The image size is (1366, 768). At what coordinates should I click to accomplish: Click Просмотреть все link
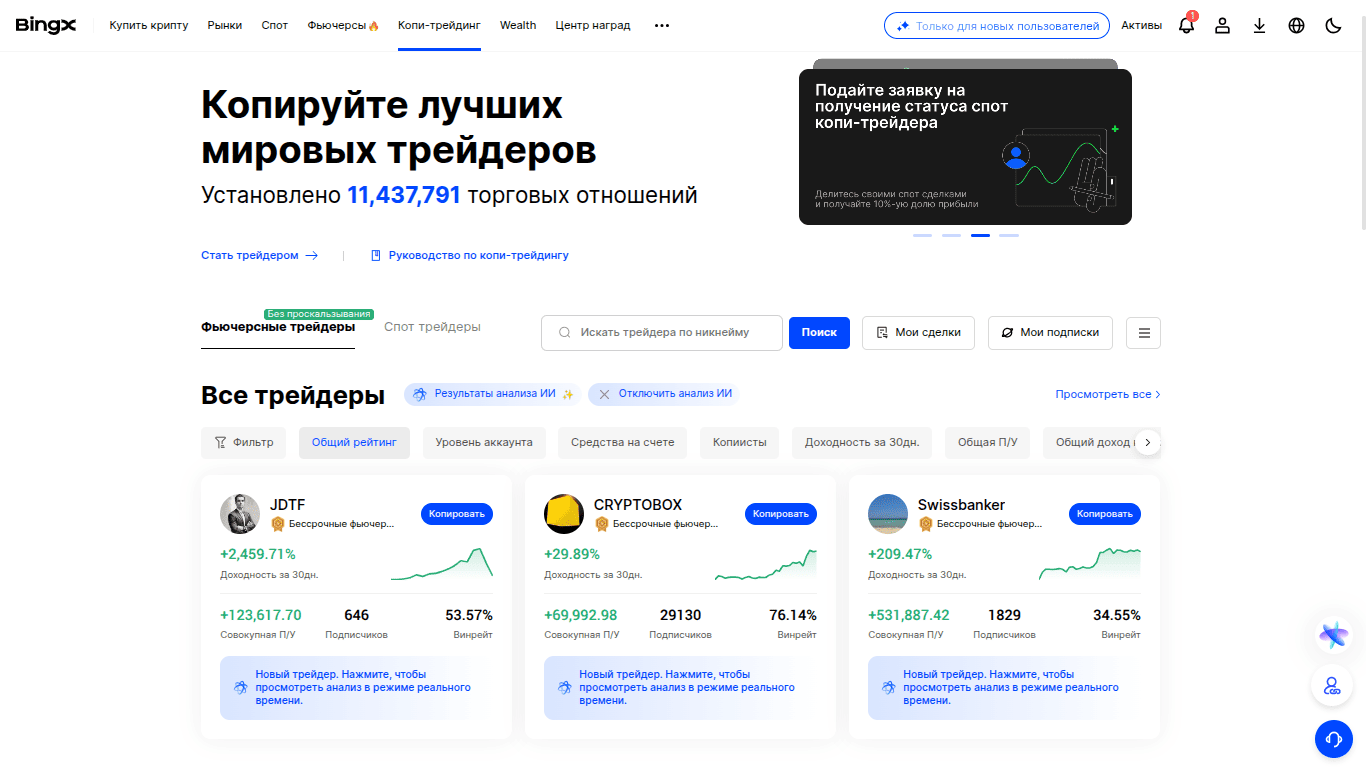[1108, 395]
